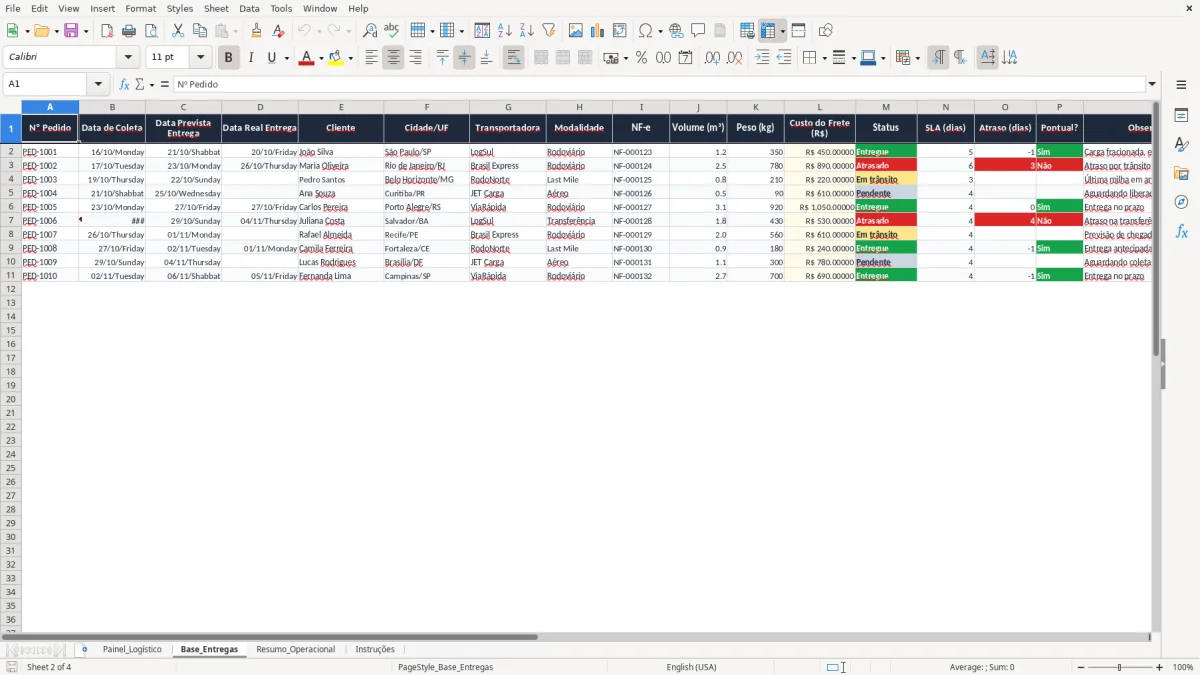Open the sidebar Gallery panel
This screenshot has width=1200, height=675.
click(x=1181, y=174)
